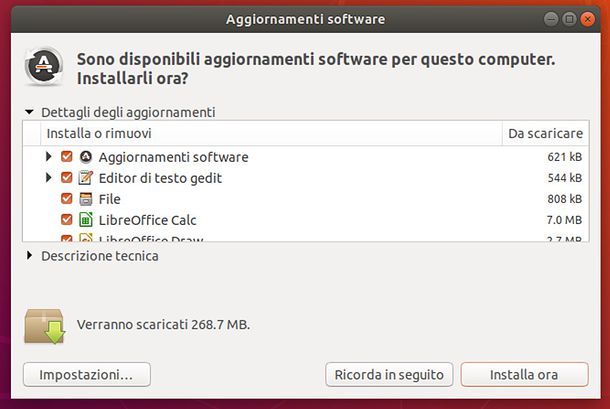The width and height of the screenshot is (610, 409).
Task: Expand the Editor di testo gedit row
Action: click(x=48, y=178)
